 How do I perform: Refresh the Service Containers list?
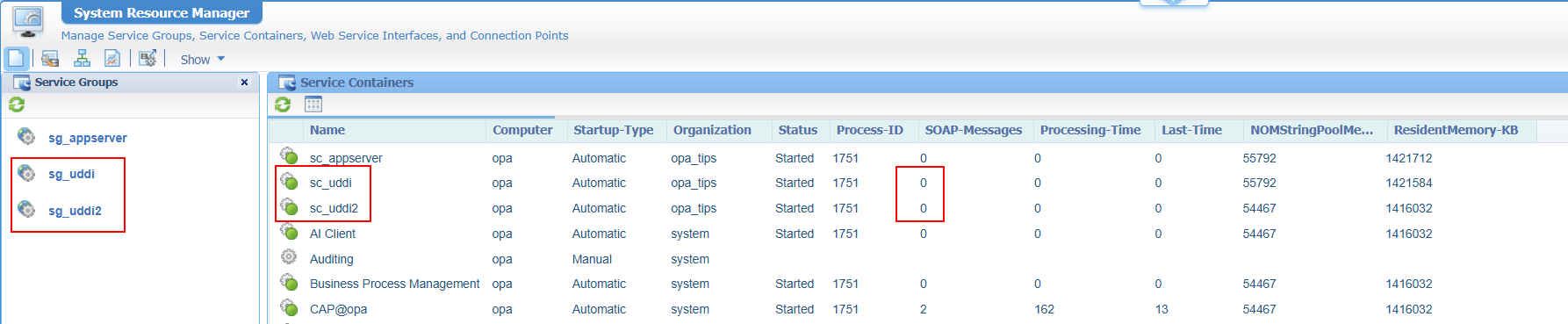point(283,104)
